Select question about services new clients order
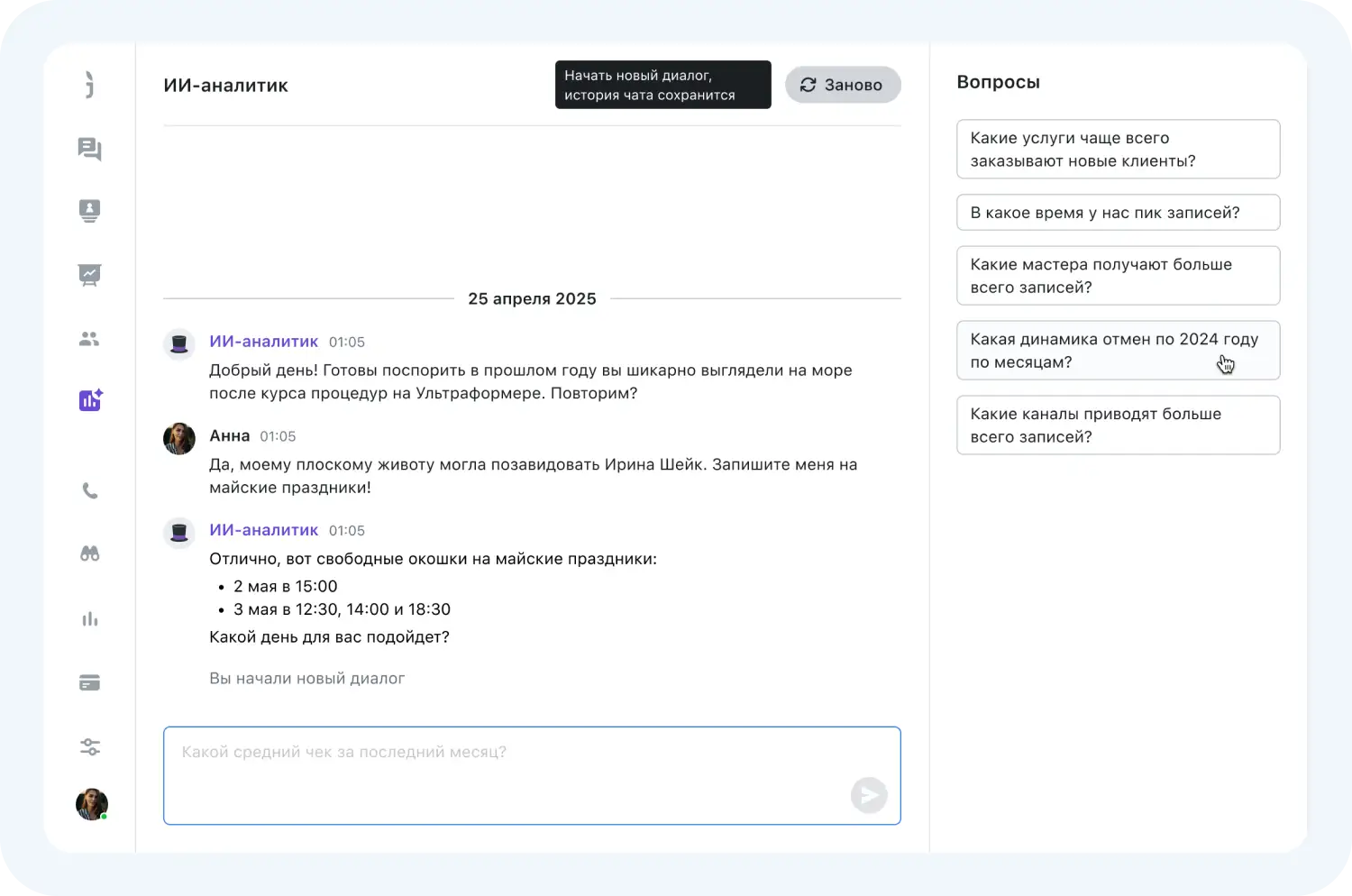 (1118, 150)
